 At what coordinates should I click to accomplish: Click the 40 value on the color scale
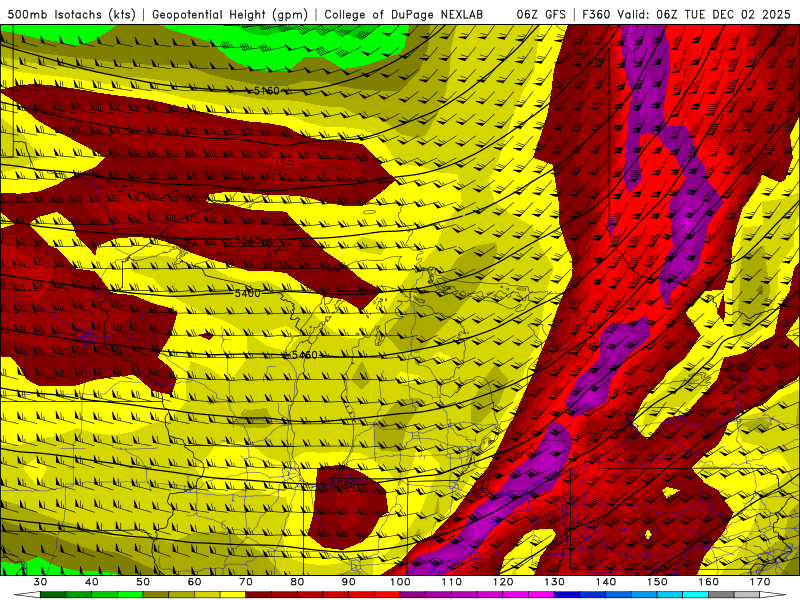point(92,582)
